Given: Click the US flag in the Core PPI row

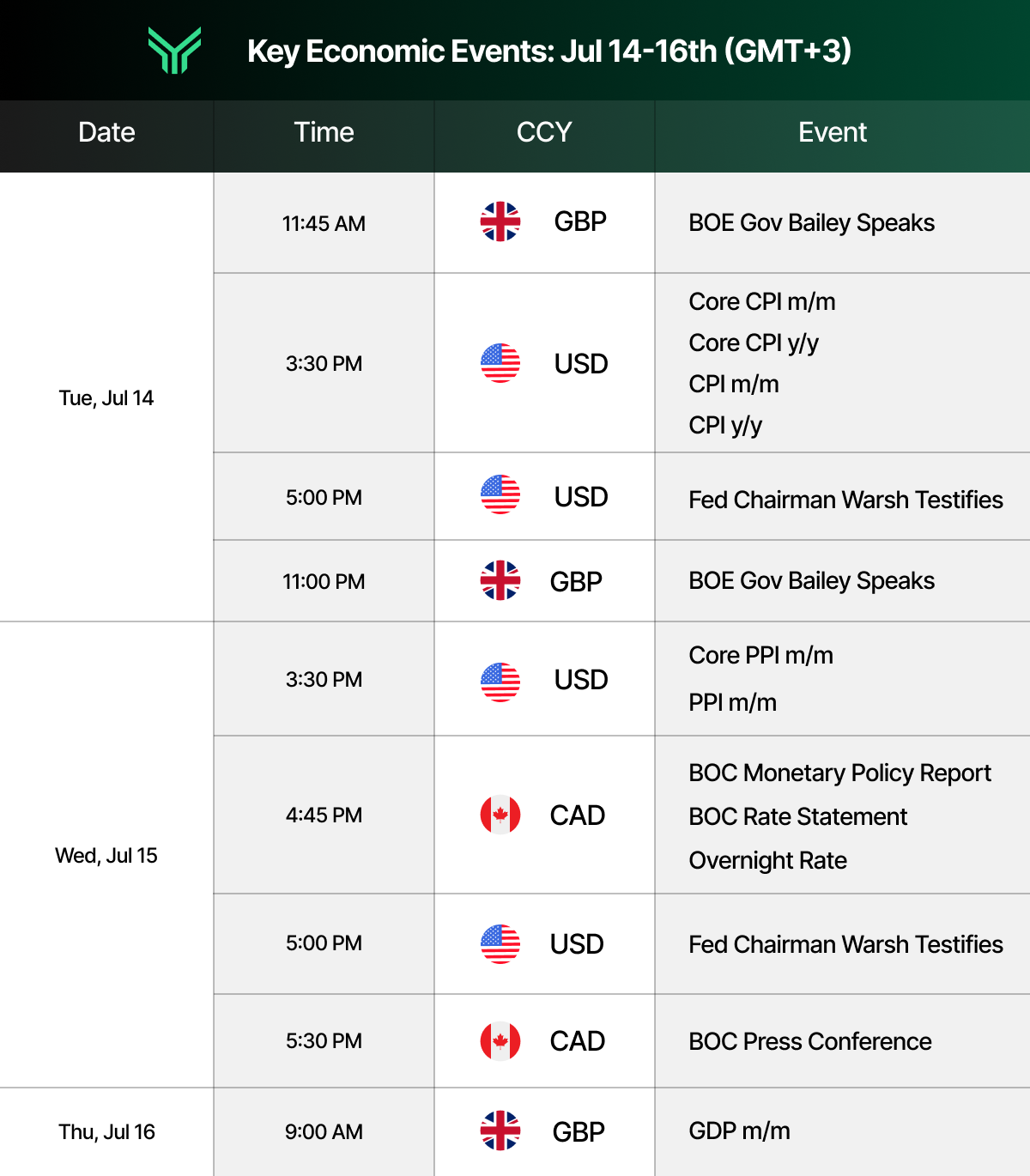Looking at the screenshot, I should point(500,682).
